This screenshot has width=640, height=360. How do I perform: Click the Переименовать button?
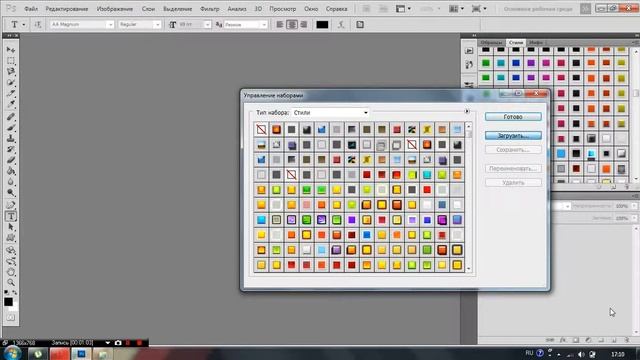click(513, 168)
